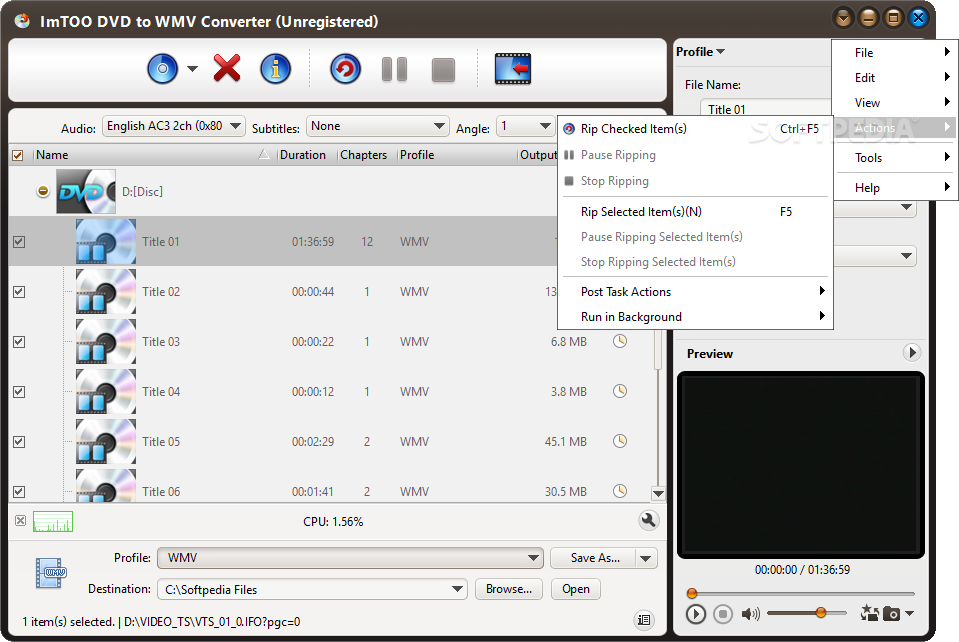The width and height of the screenshot is (959, 642).
Task: Click the clock icon in Title 06 row
Action: click(620, 490)
